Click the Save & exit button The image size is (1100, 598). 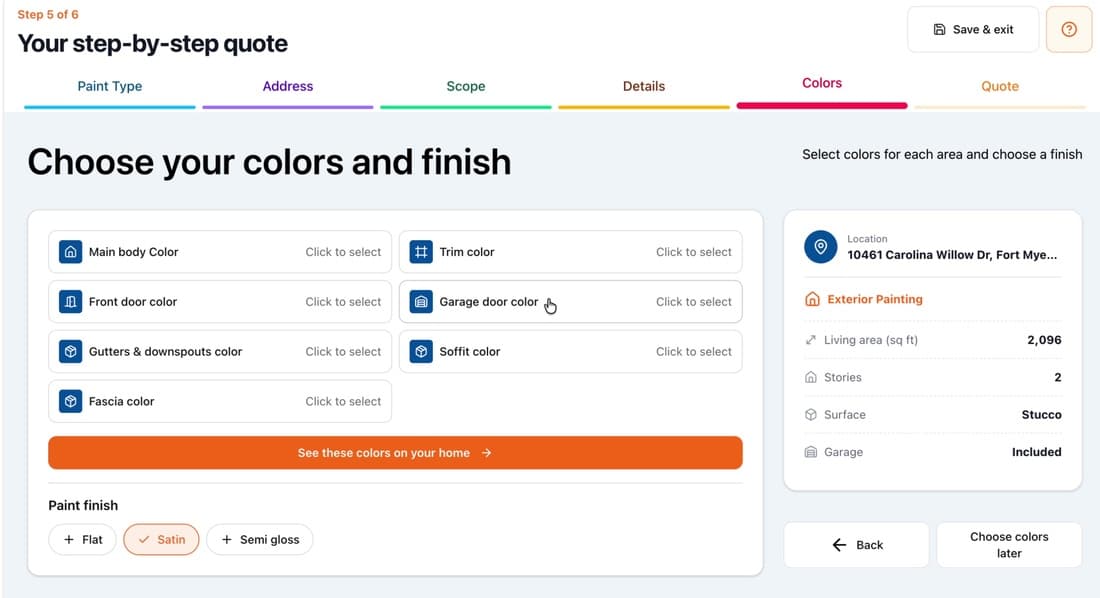[973, 29]
